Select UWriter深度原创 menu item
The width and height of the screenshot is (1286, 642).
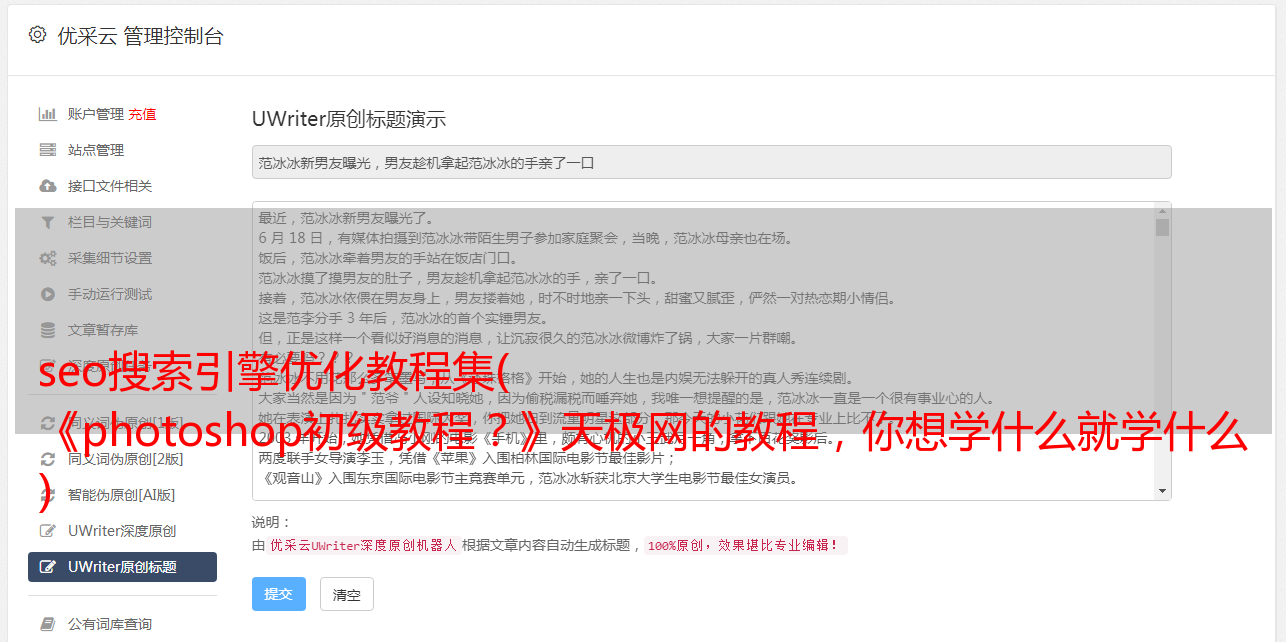[122, 531]
